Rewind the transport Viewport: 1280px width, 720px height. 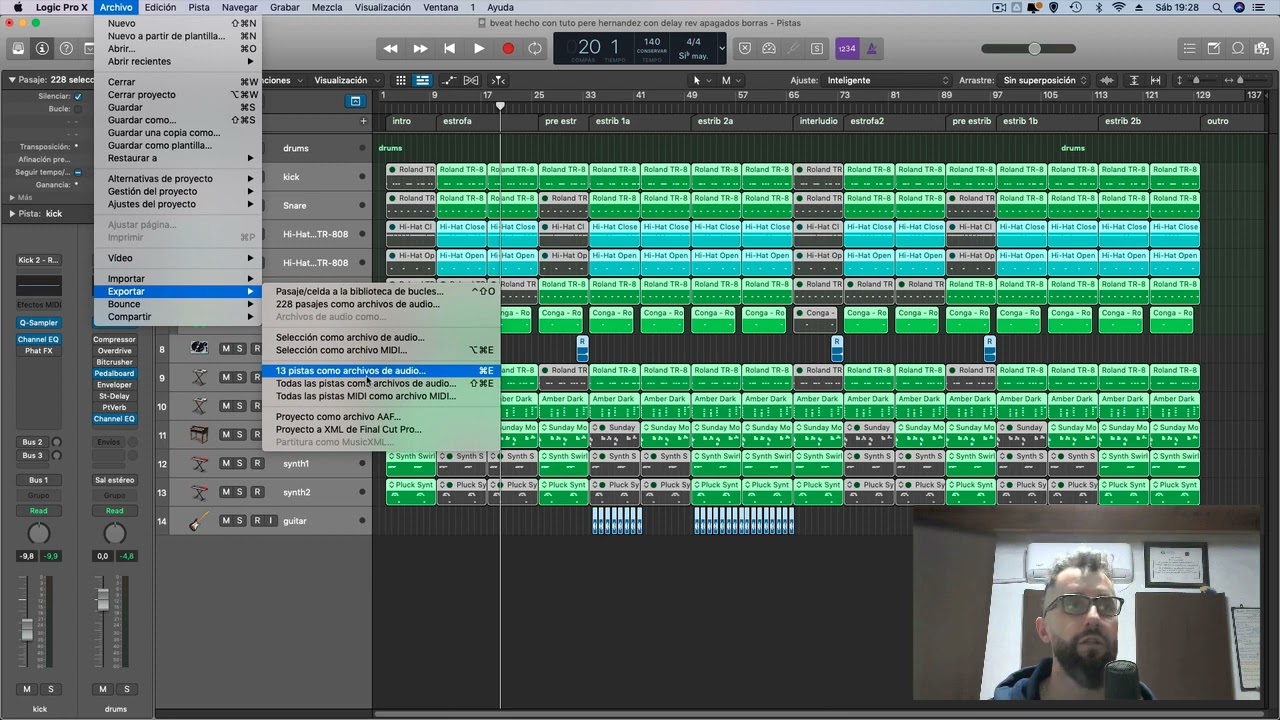click(x=391, y=48)
